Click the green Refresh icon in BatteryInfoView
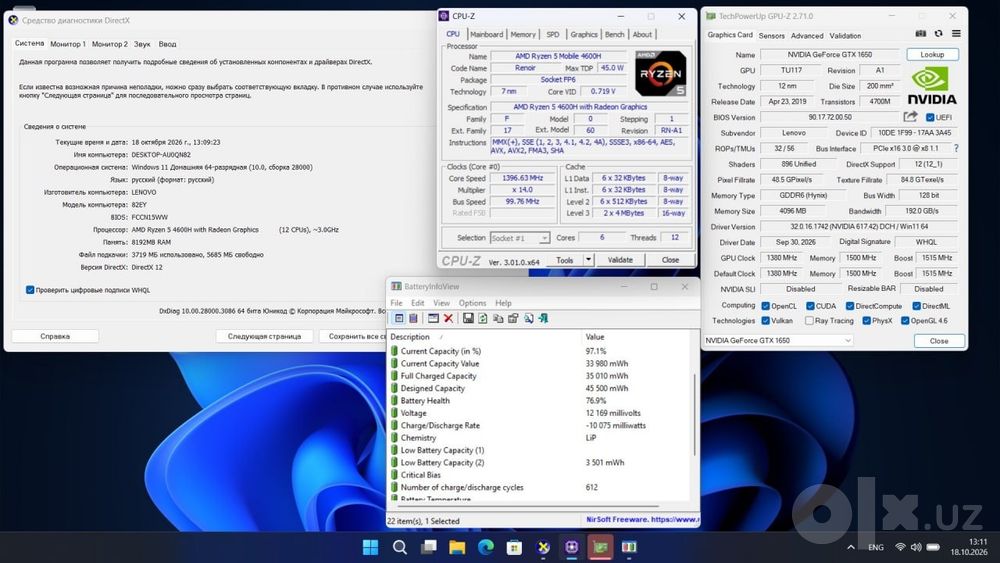The height and width of the screenshot is (563, 1000). point(483,318)
